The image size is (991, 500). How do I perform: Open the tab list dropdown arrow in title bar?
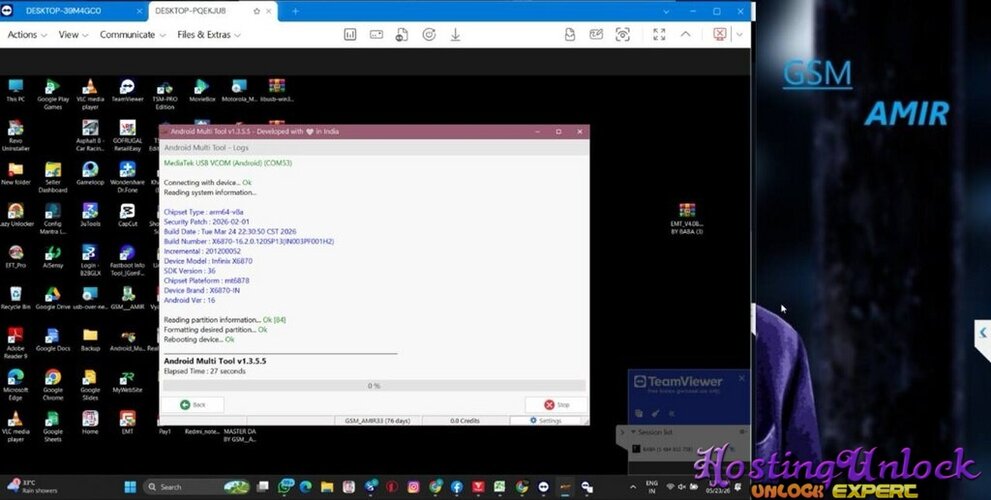click(666, 11)
